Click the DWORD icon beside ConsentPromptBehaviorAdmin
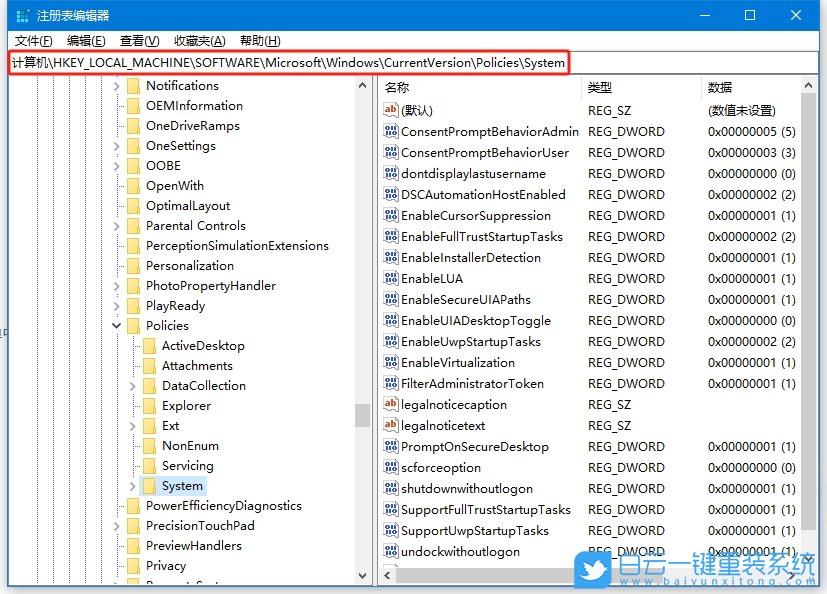Viewport: 827px width, 594px height. tap(390, 131)
